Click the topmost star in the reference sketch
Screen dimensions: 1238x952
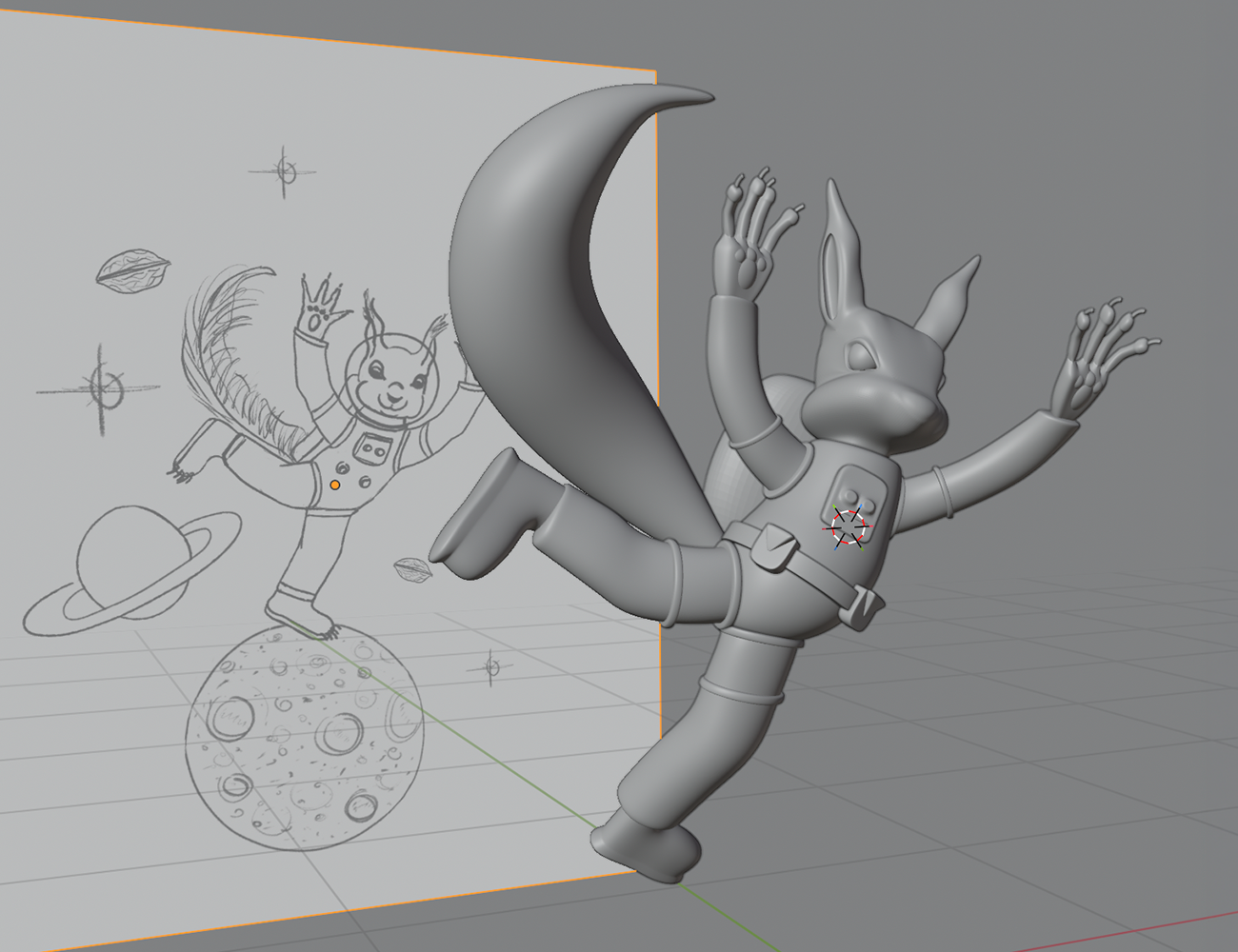point(283,171)
